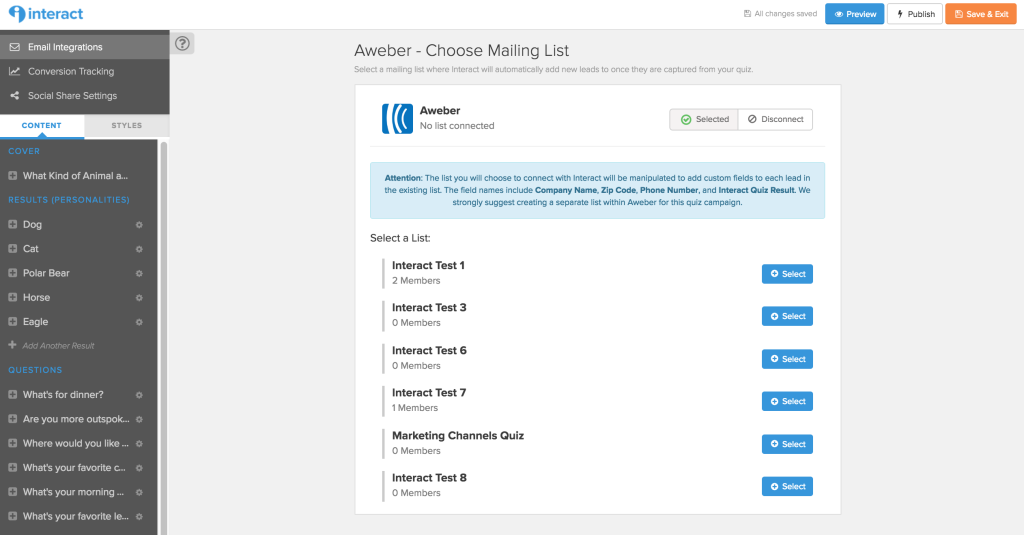
Task: Expand the What Kind of Animal cover item
Action: tap(12, 176)
